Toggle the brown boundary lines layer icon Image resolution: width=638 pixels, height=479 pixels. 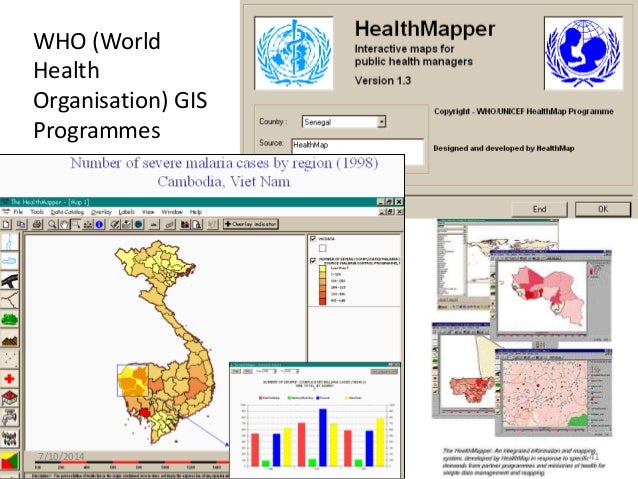pos(10,300)
